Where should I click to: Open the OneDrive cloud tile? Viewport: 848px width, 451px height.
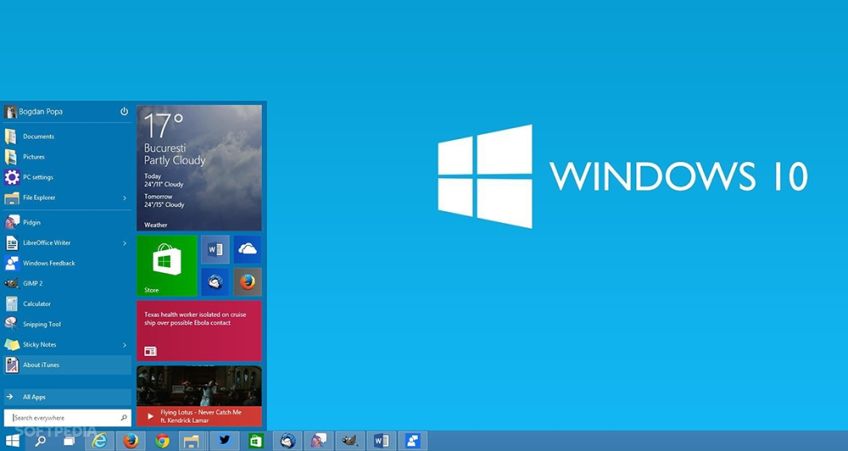pyautogui.click(x=247, y=249)
